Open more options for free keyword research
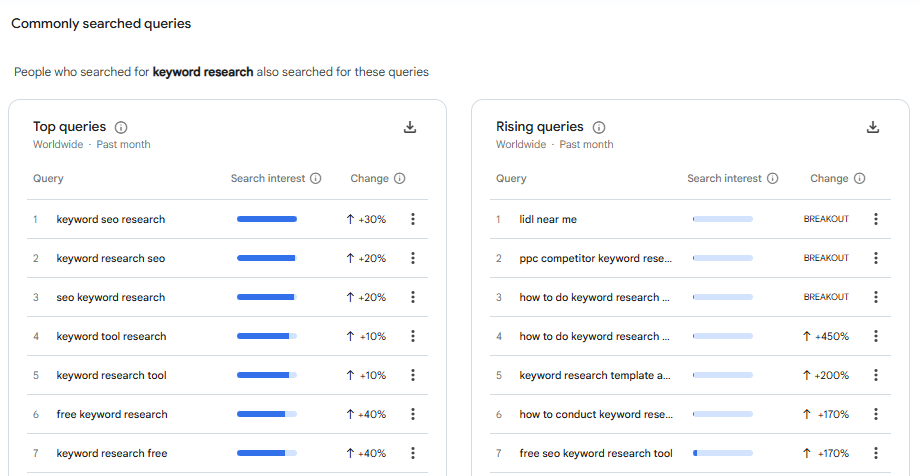Viewport: 920px width, 476px height. [413, 414]
